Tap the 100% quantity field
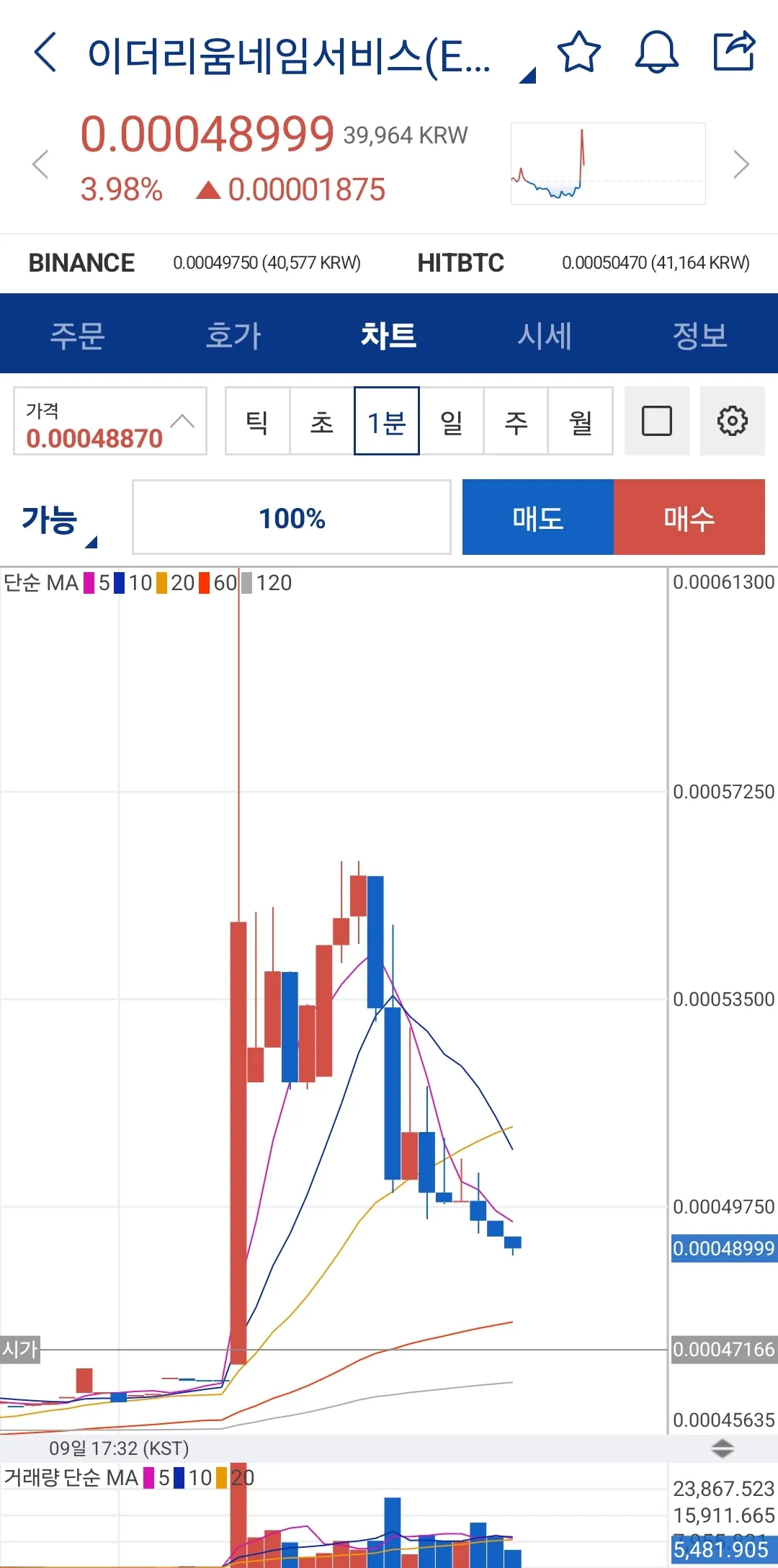 pyautogui.click(x=292, y=518)
